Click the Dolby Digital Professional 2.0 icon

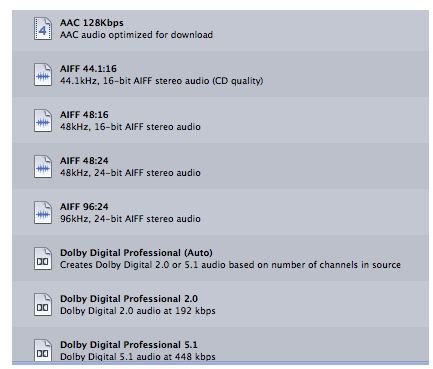(x=43, y=305)
